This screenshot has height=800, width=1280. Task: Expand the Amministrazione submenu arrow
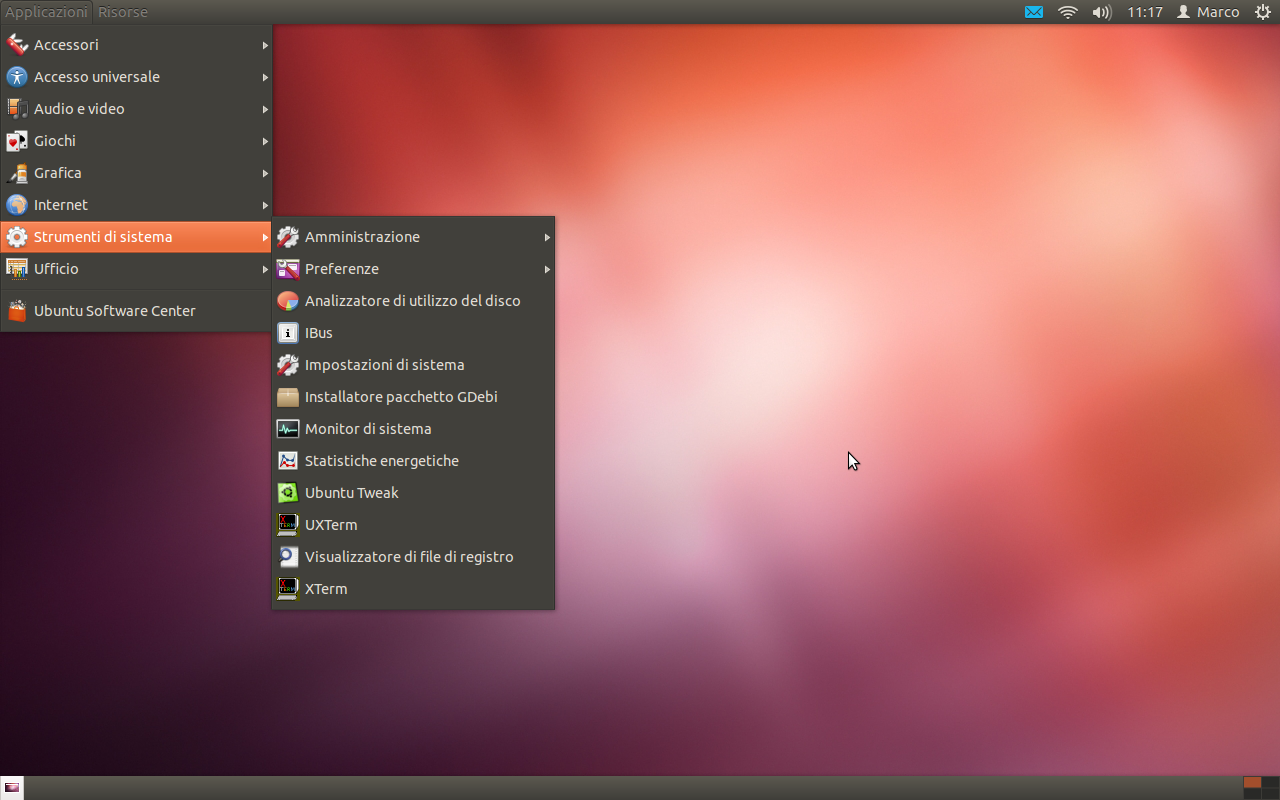pyautogui.click(x=547, y=237)
